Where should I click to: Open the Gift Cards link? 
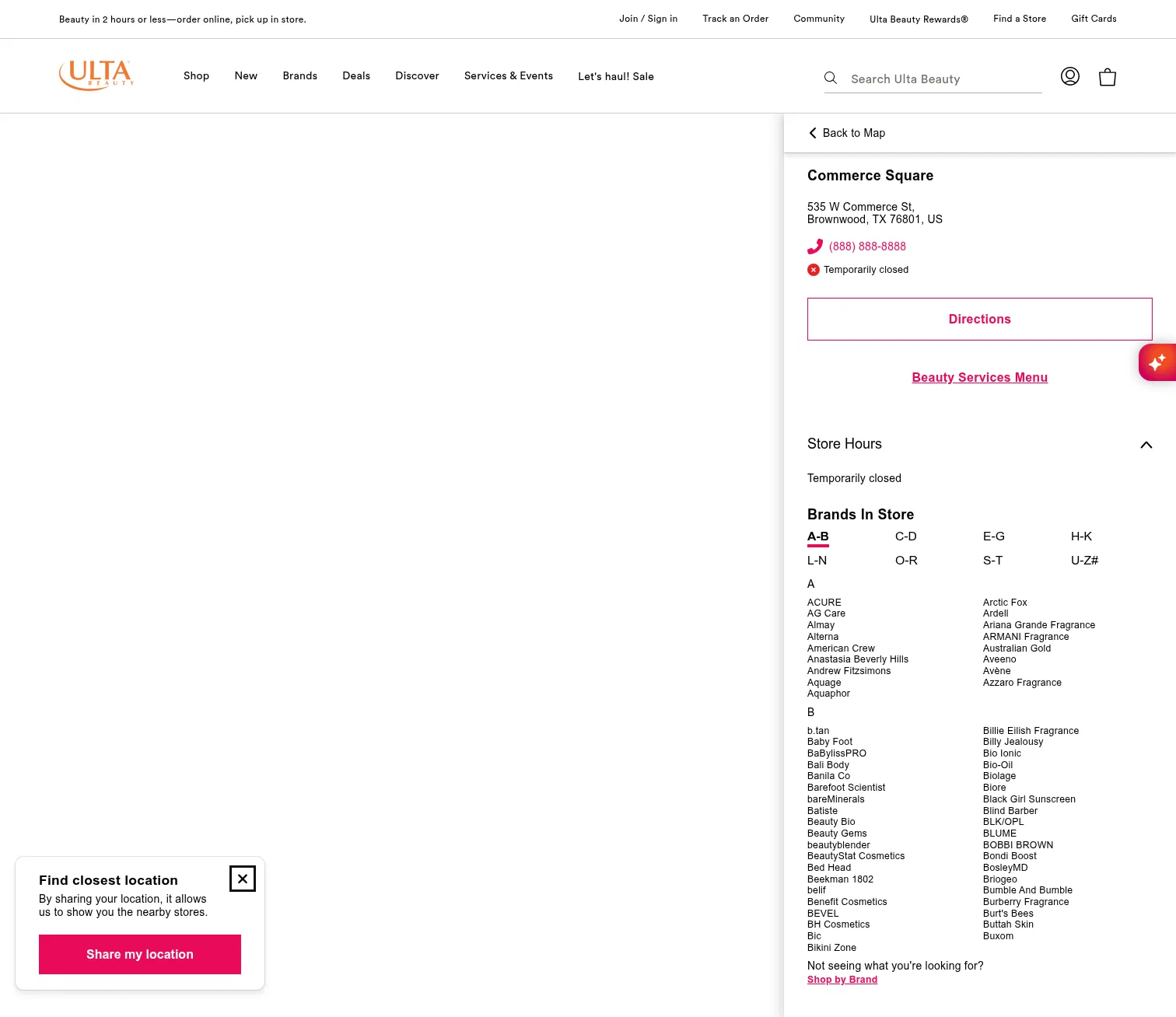[x=1094, y=19]
